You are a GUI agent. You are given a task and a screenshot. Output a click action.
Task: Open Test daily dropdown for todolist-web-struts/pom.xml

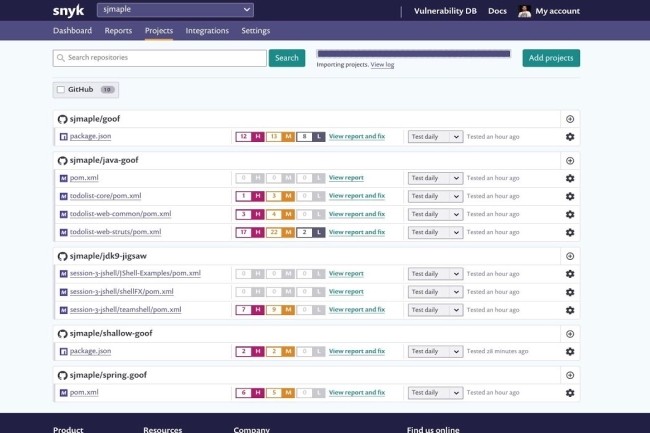click(435, 232)
